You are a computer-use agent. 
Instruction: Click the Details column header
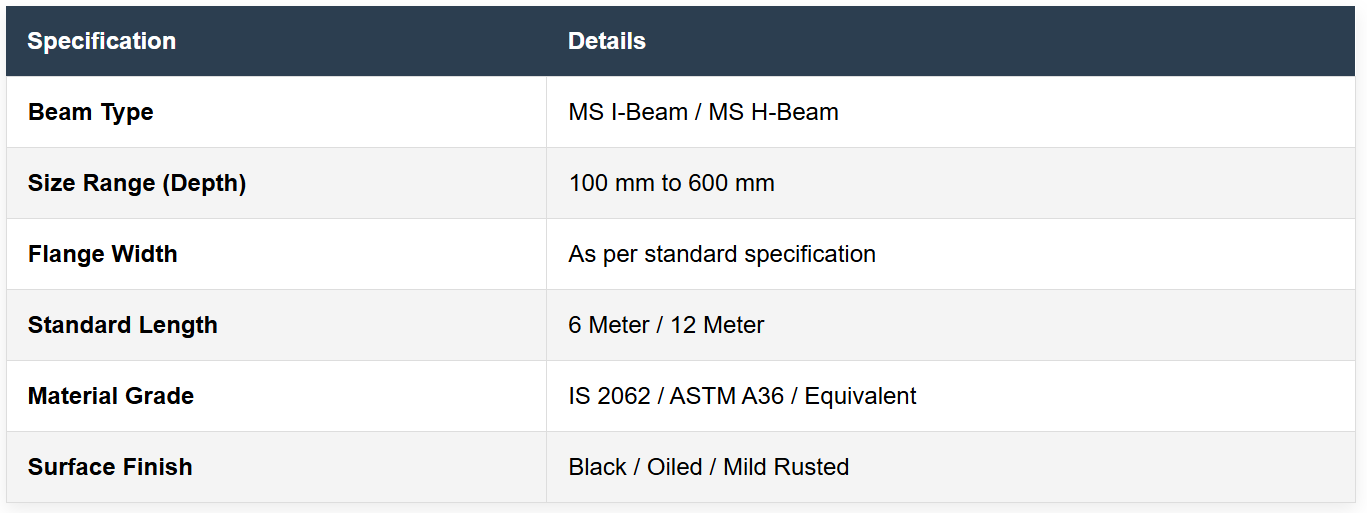606,41
